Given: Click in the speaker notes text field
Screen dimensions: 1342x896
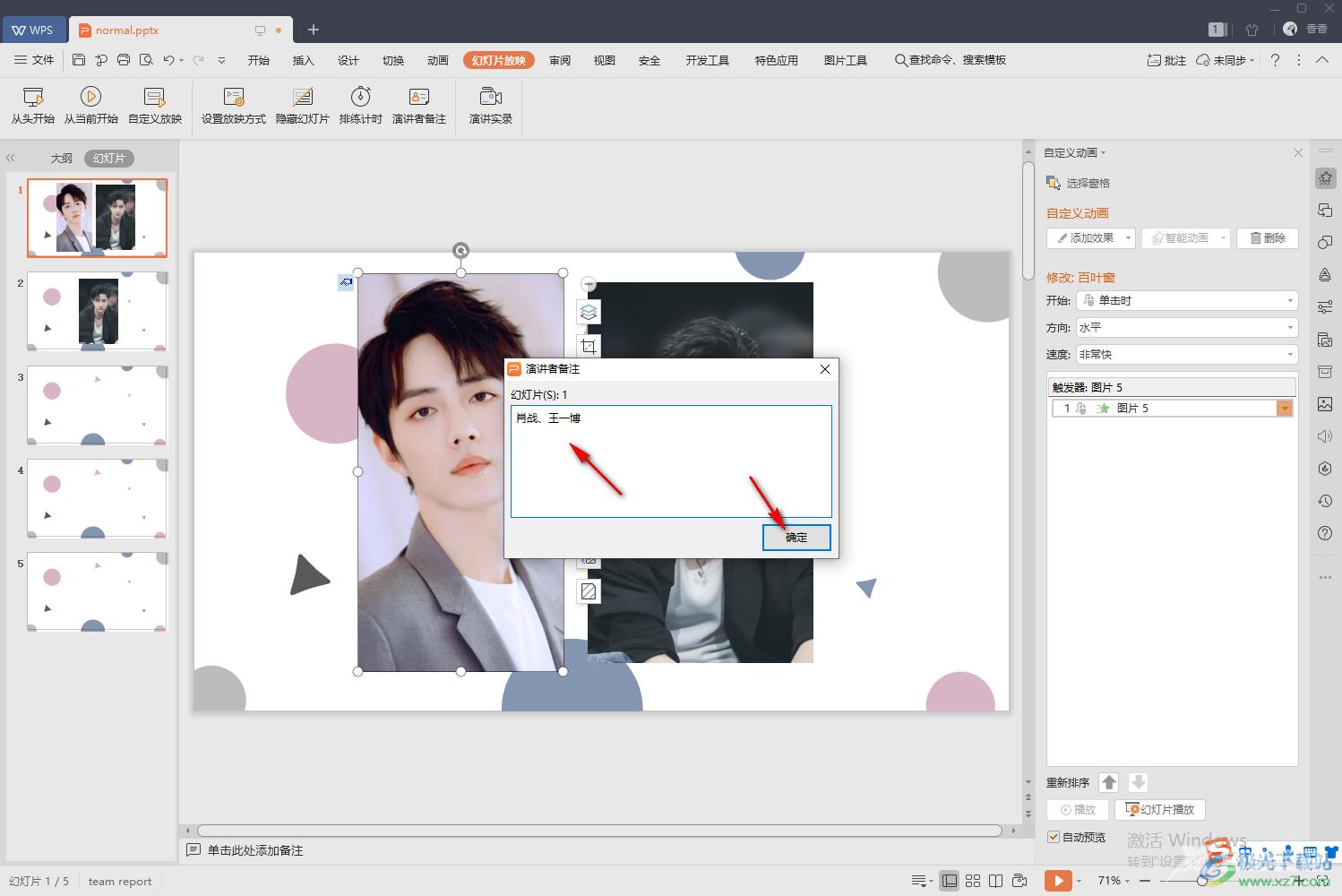Looking at the screenshot, I should click(x=671, y=461).
